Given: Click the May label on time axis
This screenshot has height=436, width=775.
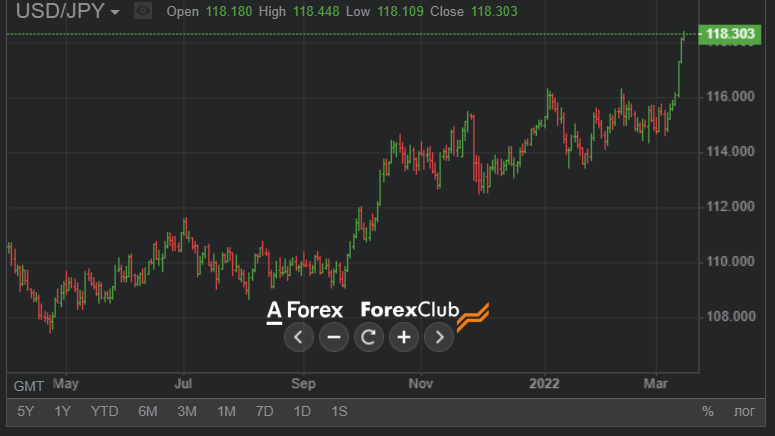Looking at the screenshot, I should click(66, 384).
